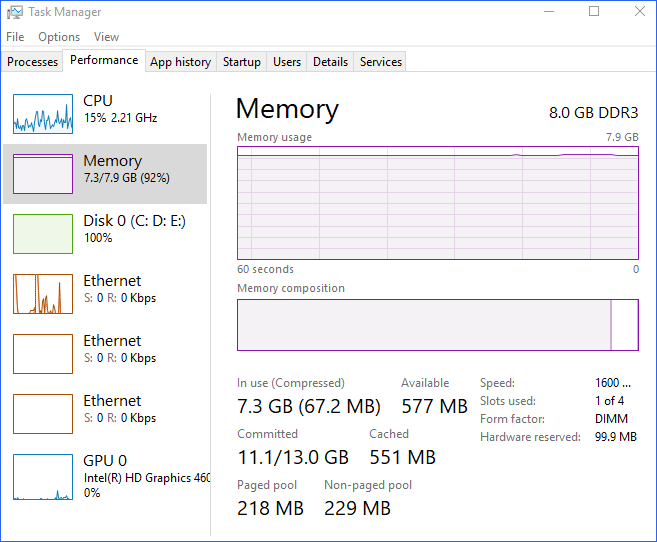Image resolution: width=657 pixels, height=542 pixels.
Task: Maximize the Task Manager window
Action: pos(594,12)
